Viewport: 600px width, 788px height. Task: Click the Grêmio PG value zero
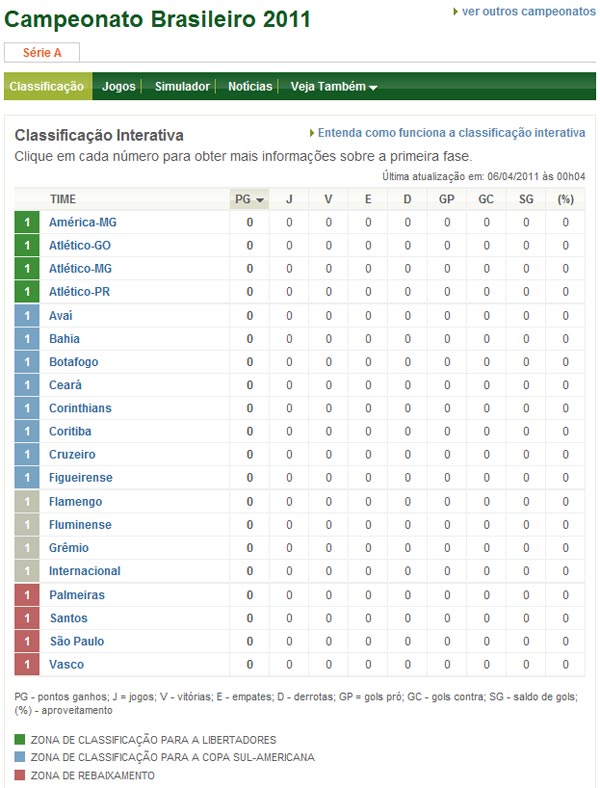click(249, 548)
